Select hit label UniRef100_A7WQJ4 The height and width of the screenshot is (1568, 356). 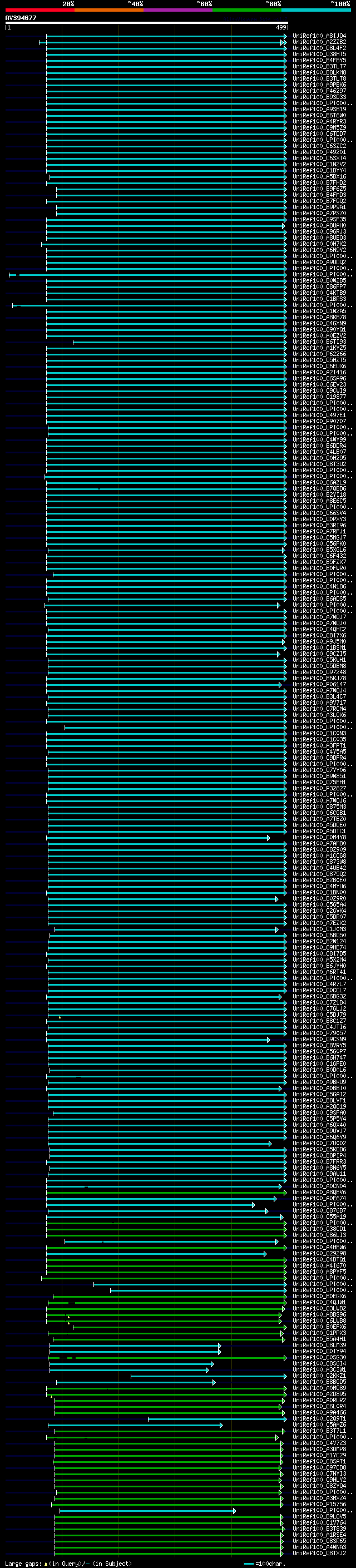tap(319, 690)
